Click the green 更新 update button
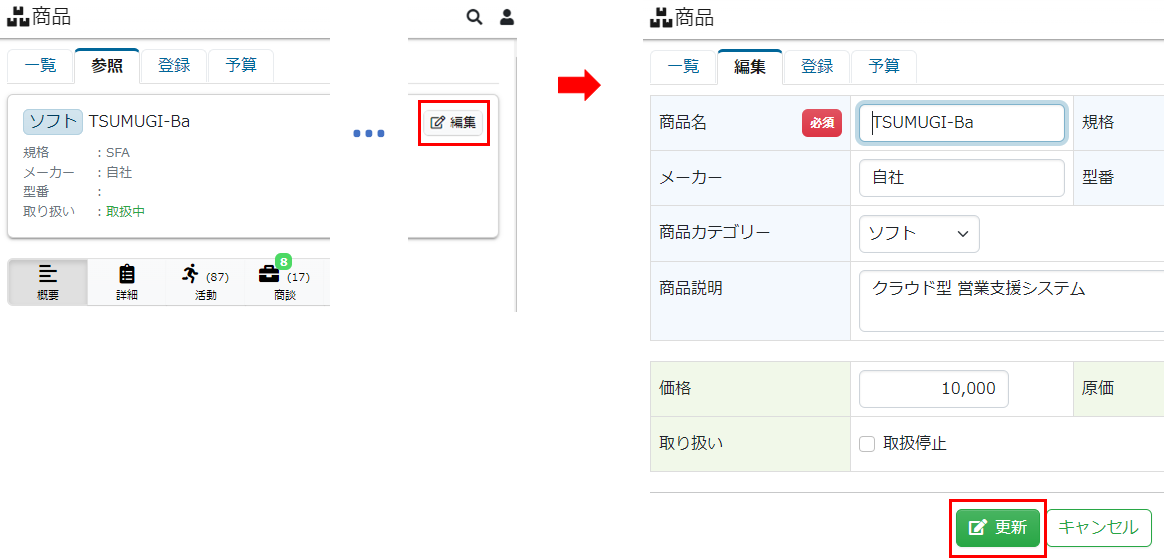This screenshot has height=558, width=1164. 998,528
